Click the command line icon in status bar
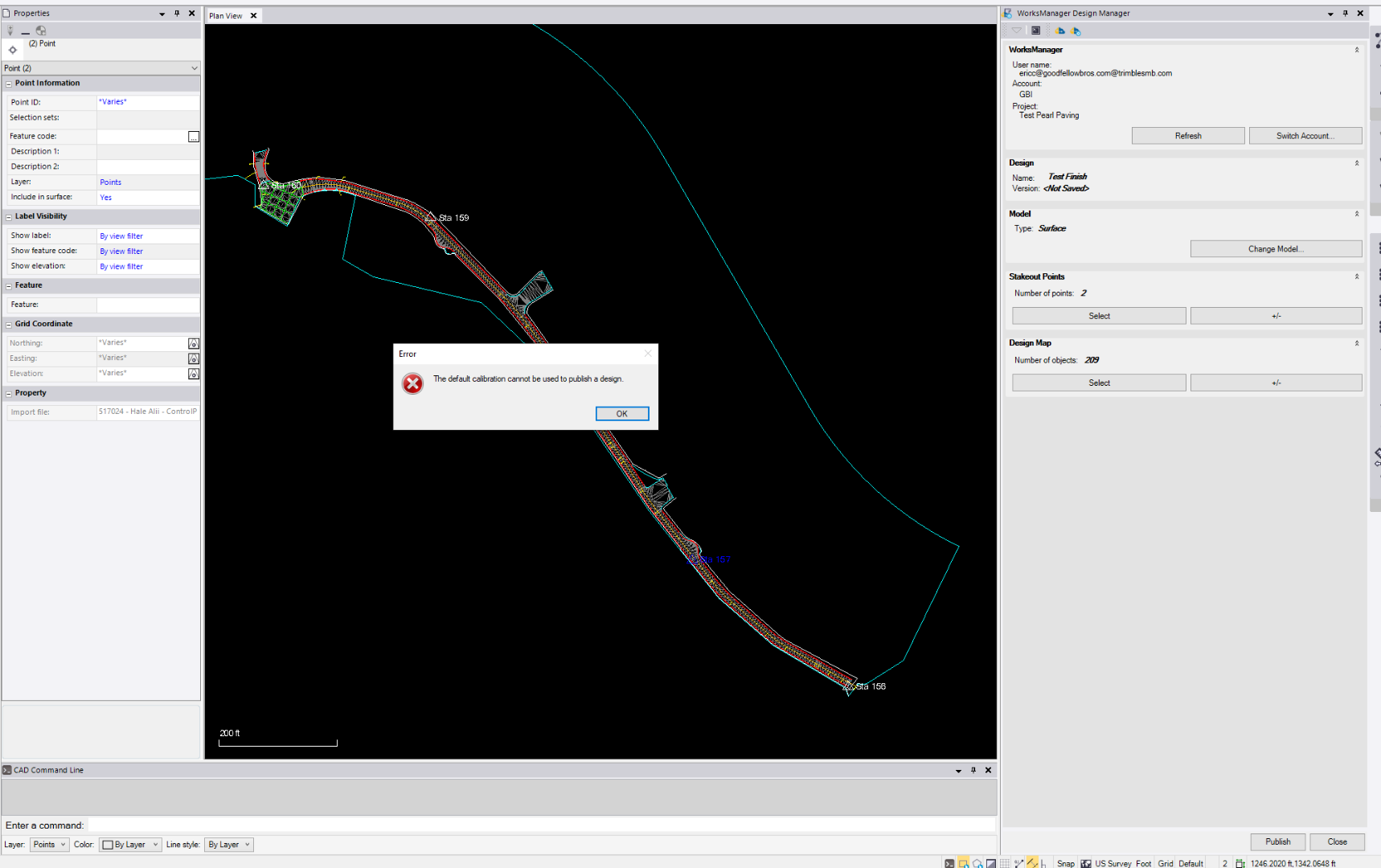 949,863
